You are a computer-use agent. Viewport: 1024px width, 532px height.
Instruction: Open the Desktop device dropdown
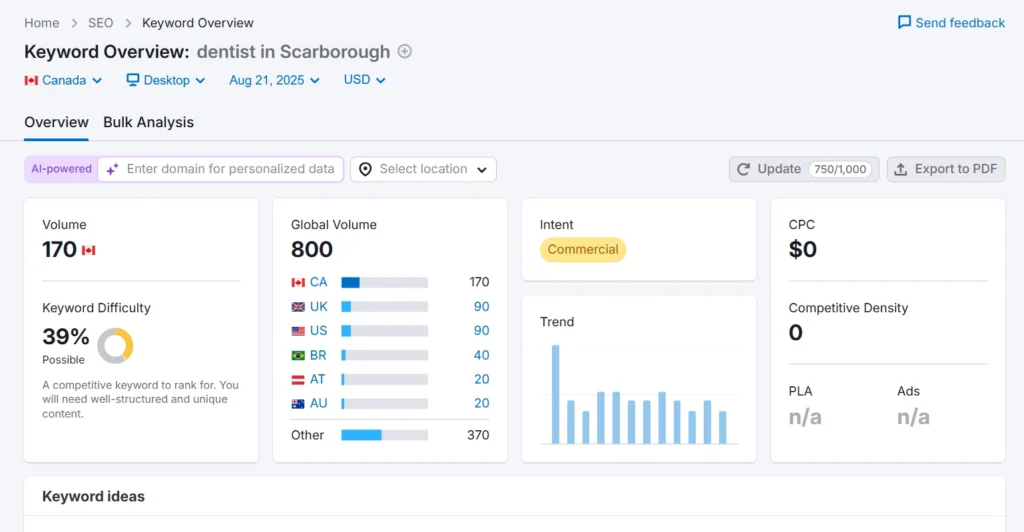[x=165, y=80]
